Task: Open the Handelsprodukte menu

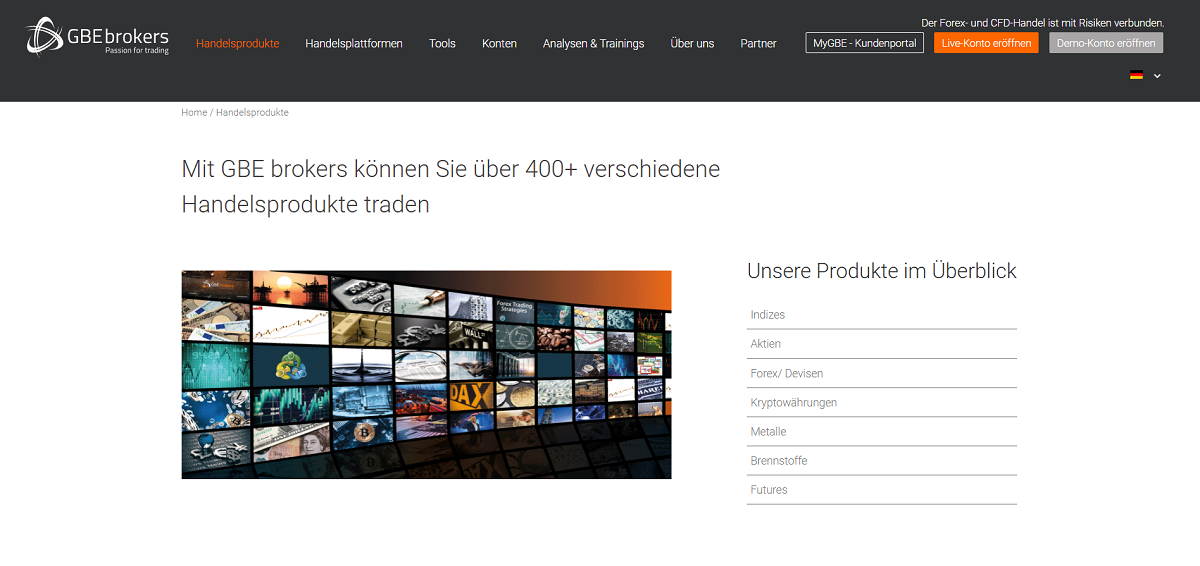Action: [238, 43]
